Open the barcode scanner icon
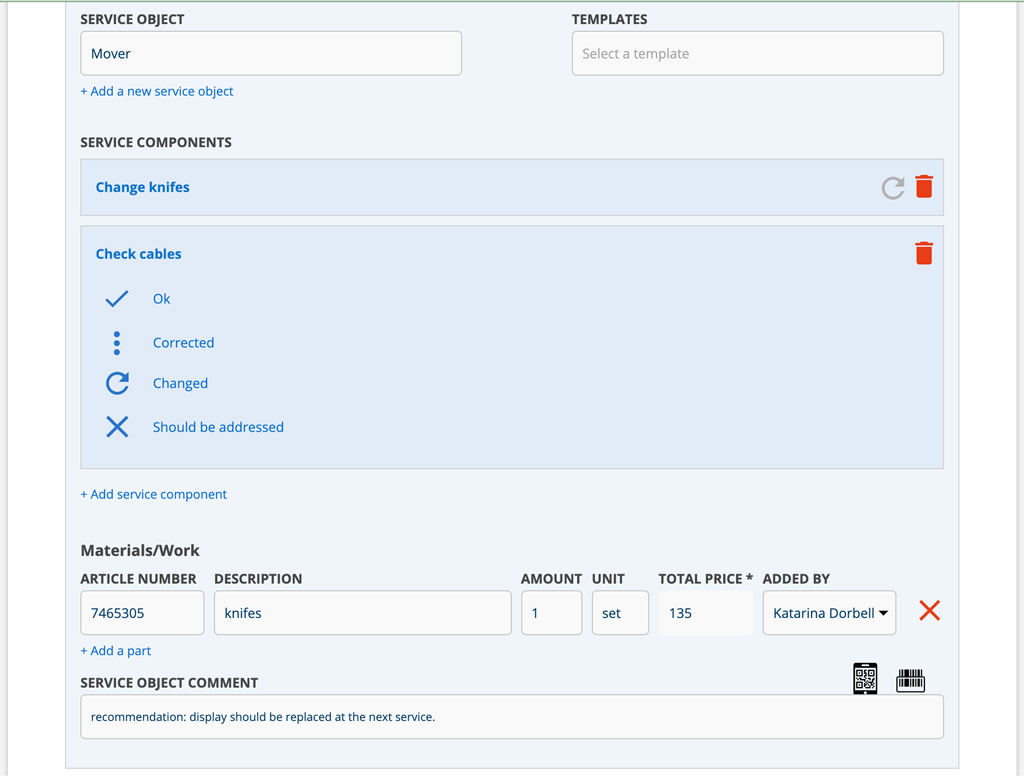 pos(910,681)
